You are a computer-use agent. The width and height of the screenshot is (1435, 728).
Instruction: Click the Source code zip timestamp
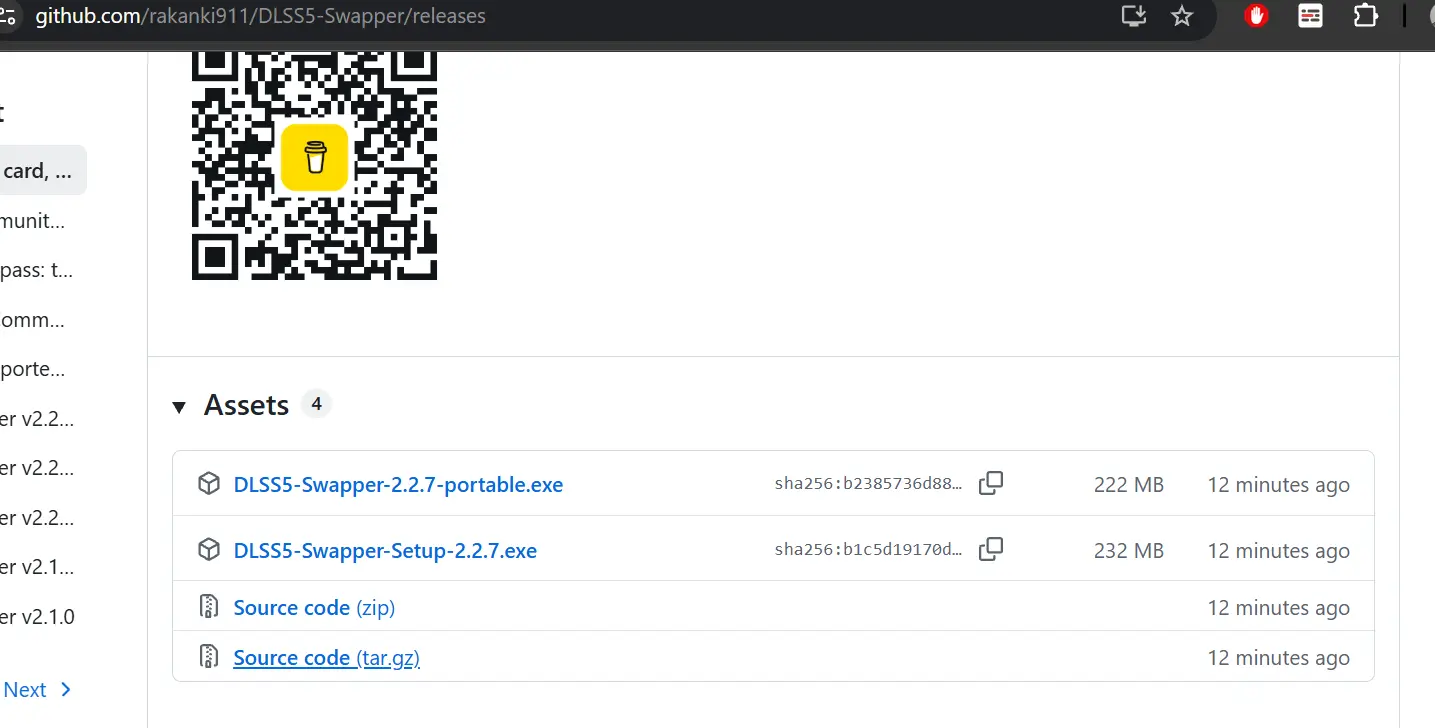(1278, 608)
